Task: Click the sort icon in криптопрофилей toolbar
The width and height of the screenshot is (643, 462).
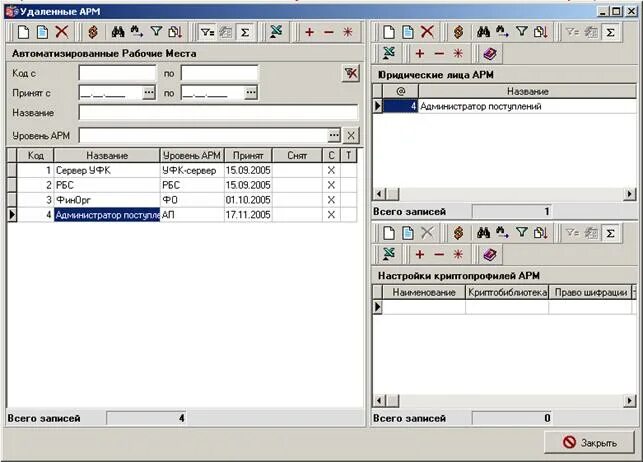Action: point(540,233)
